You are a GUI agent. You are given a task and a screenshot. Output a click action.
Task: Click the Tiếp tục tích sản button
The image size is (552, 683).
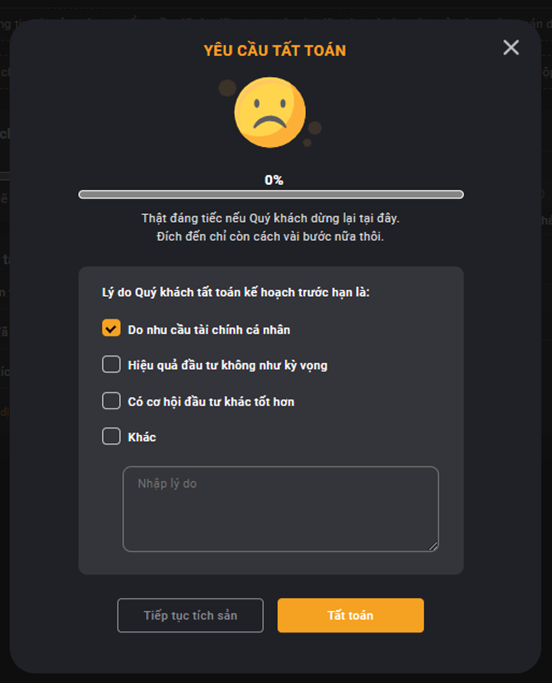[x=190, y=615]
